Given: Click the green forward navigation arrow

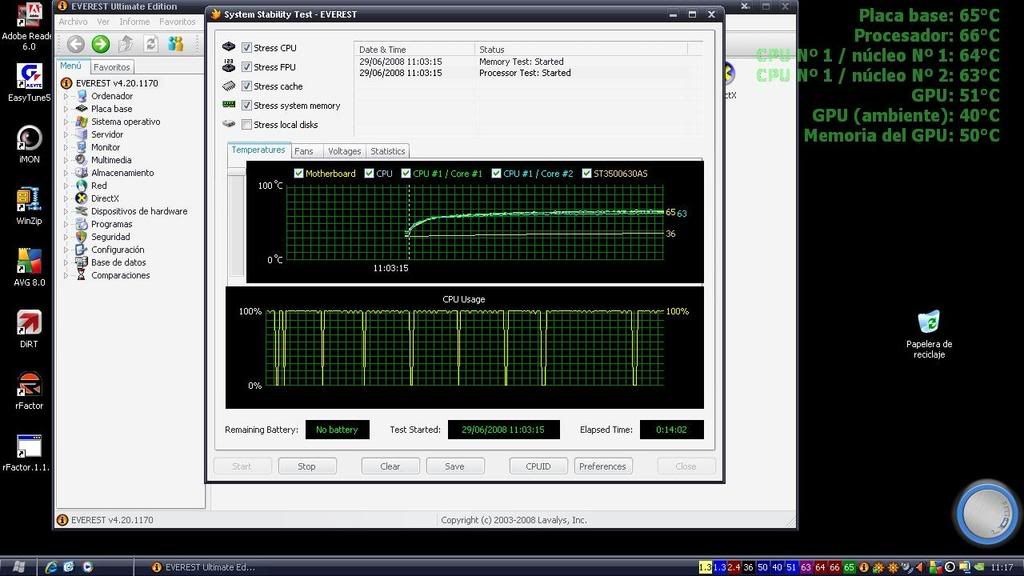Looking at the screenshot, I should (x=100, y=44).
